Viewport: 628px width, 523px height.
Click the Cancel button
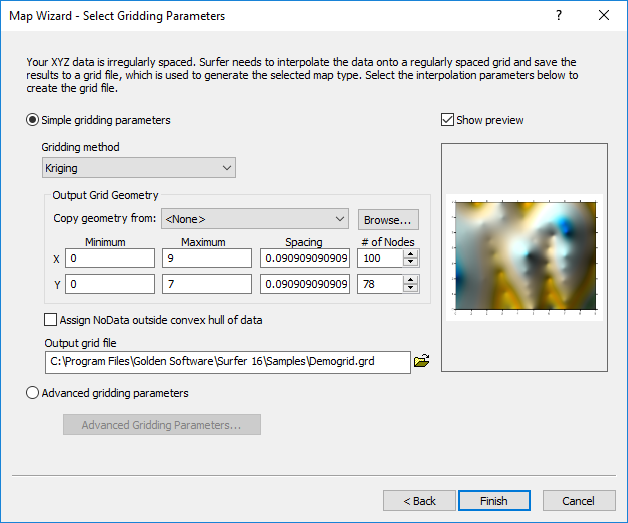click(x=579, y=501)
